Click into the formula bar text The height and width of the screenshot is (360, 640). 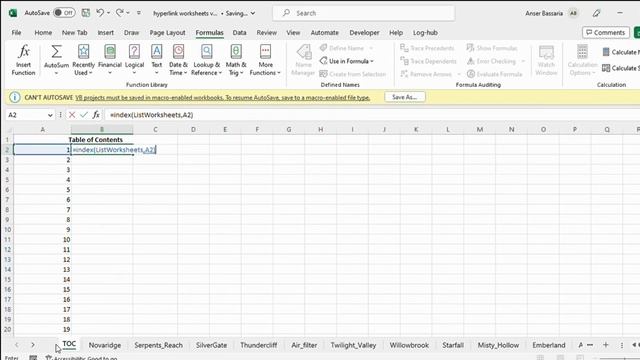pos(152,115)
